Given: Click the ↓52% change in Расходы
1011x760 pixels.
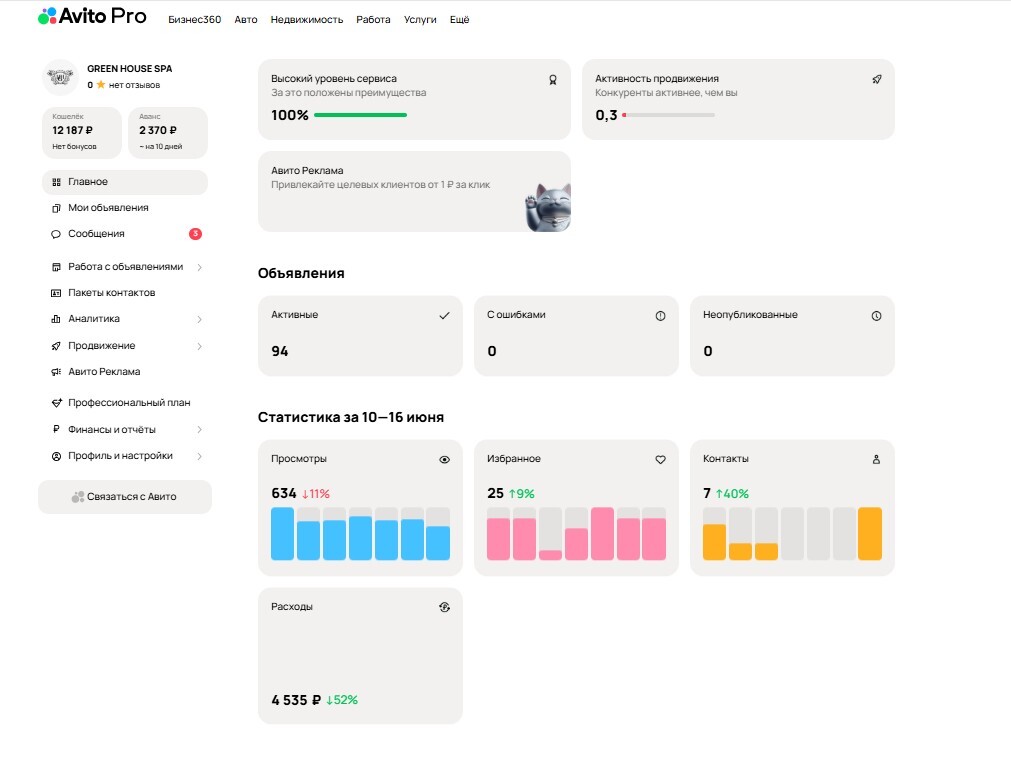Looking at the screenshot, I should point(342,700).
